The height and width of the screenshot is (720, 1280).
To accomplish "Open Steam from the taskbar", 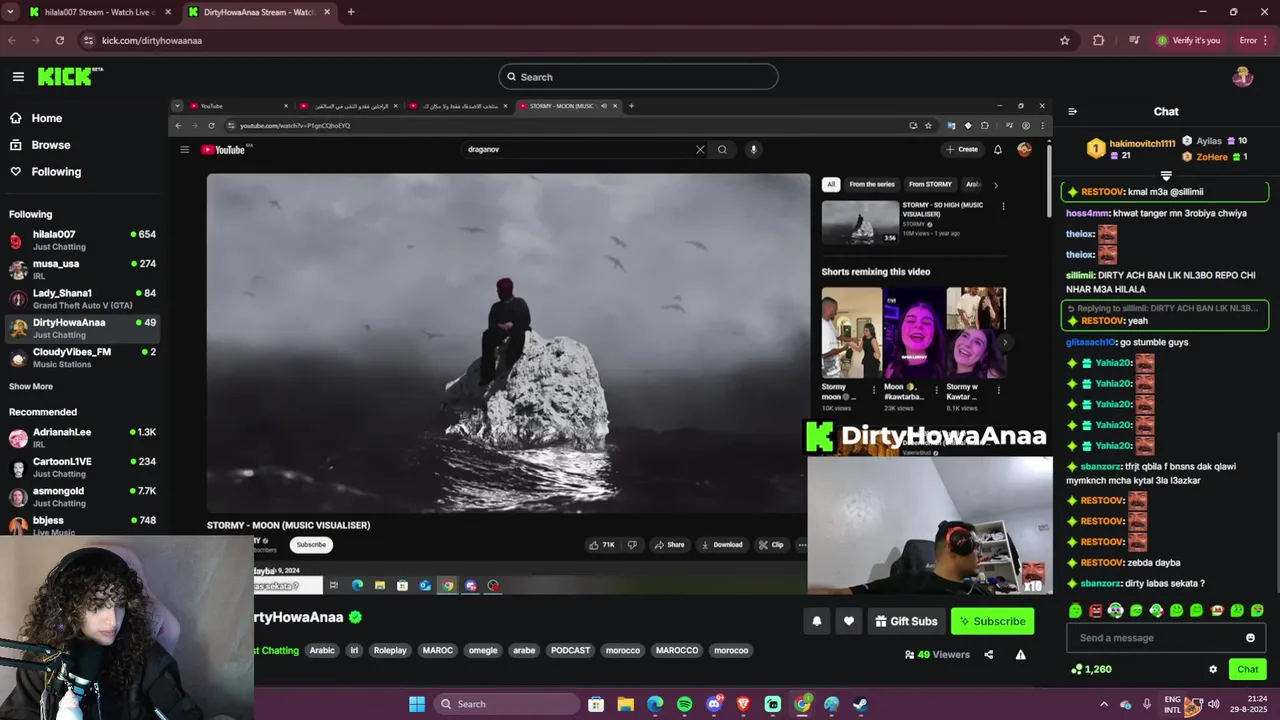I will [860, 704].
